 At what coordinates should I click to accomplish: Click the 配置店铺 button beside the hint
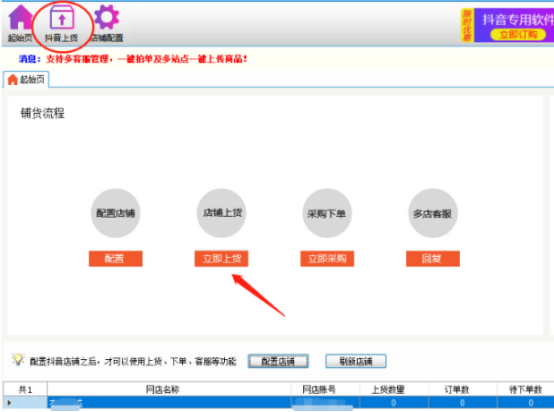pos(278,361)
